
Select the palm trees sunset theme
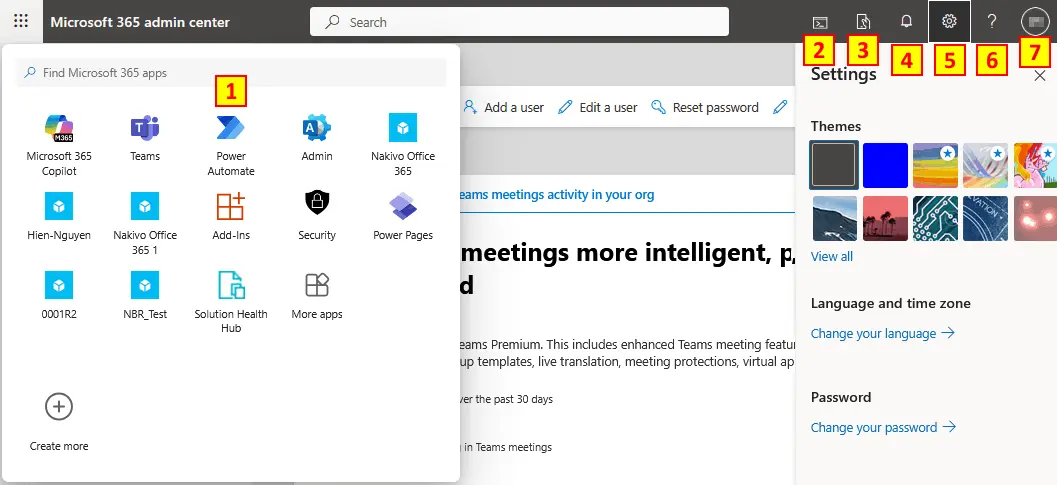885,219
